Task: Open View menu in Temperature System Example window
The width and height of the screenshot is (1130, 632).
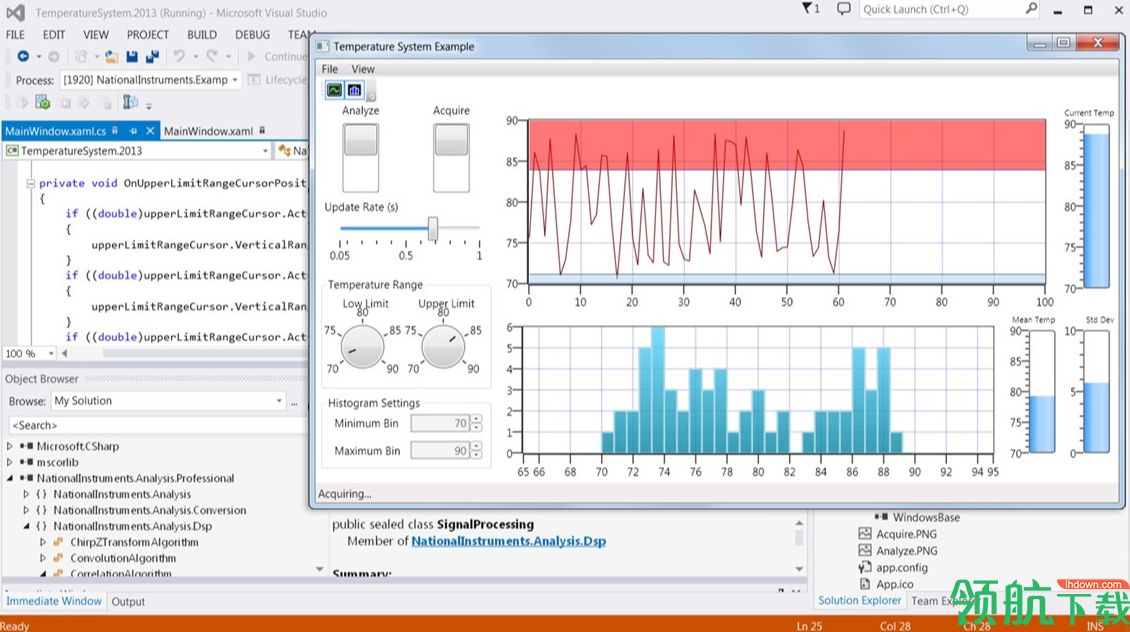Action: pyautogui.click(x=362, y=69)
